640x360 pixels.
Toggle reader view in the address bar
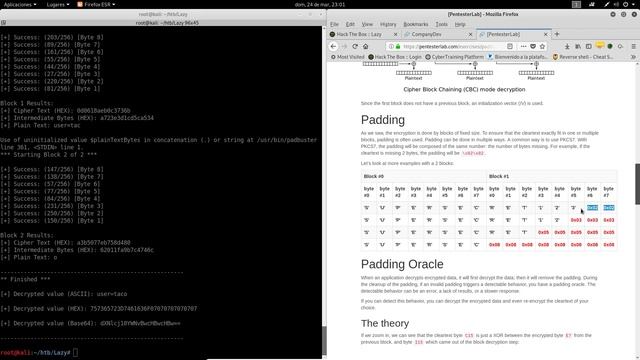point(510,46)
